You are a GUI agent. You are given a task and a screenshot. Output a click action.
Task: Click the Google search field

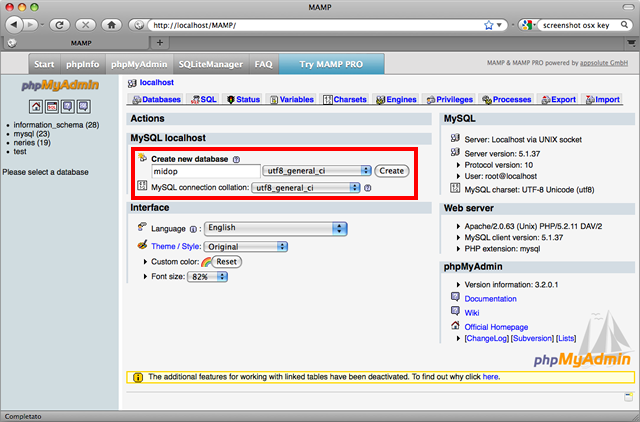pyautogui.click(x=579, y=25)
